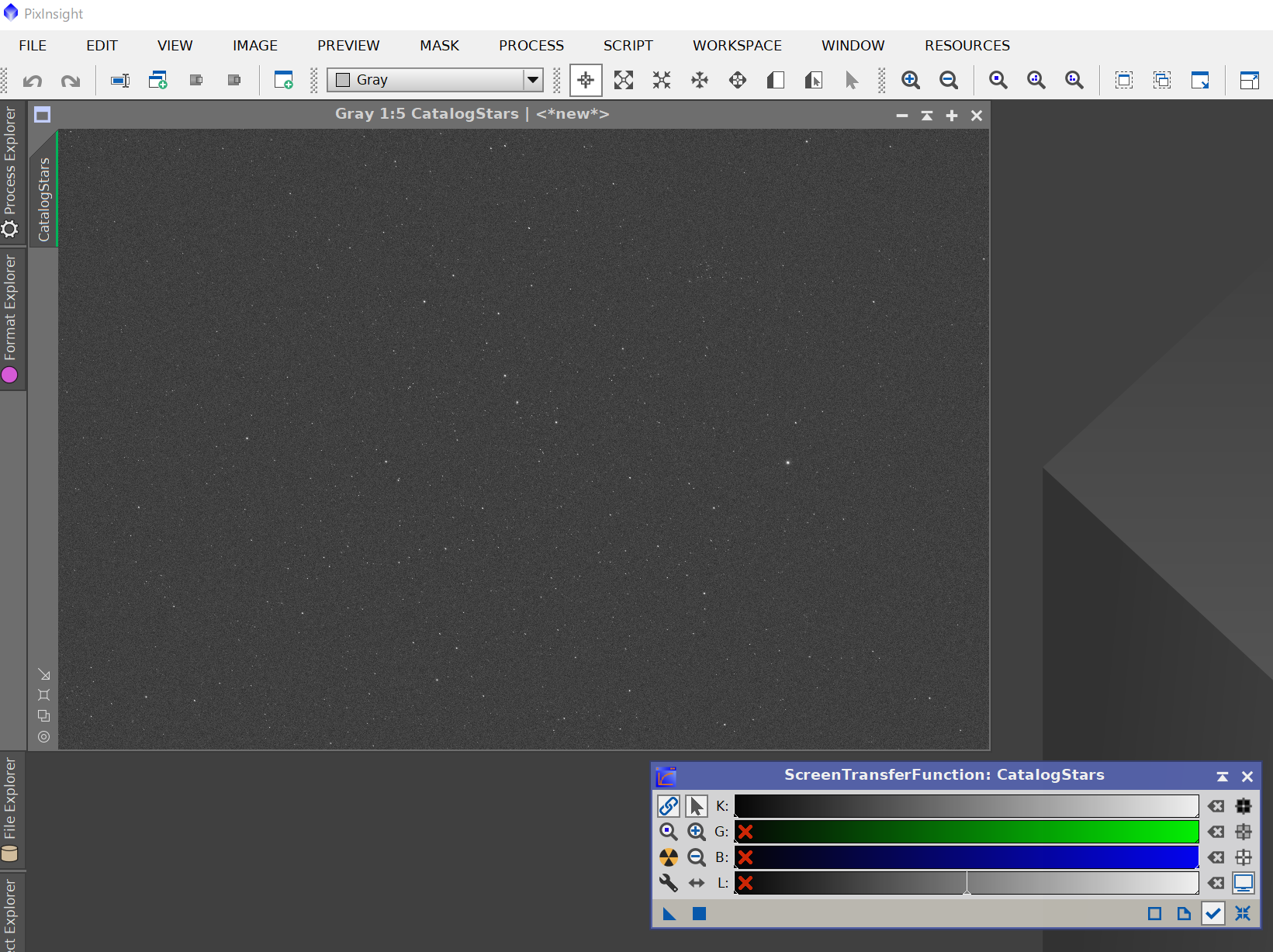Click Apply Global square in STF
This screenshot has width=1273, height=952.
coord(699,914)
